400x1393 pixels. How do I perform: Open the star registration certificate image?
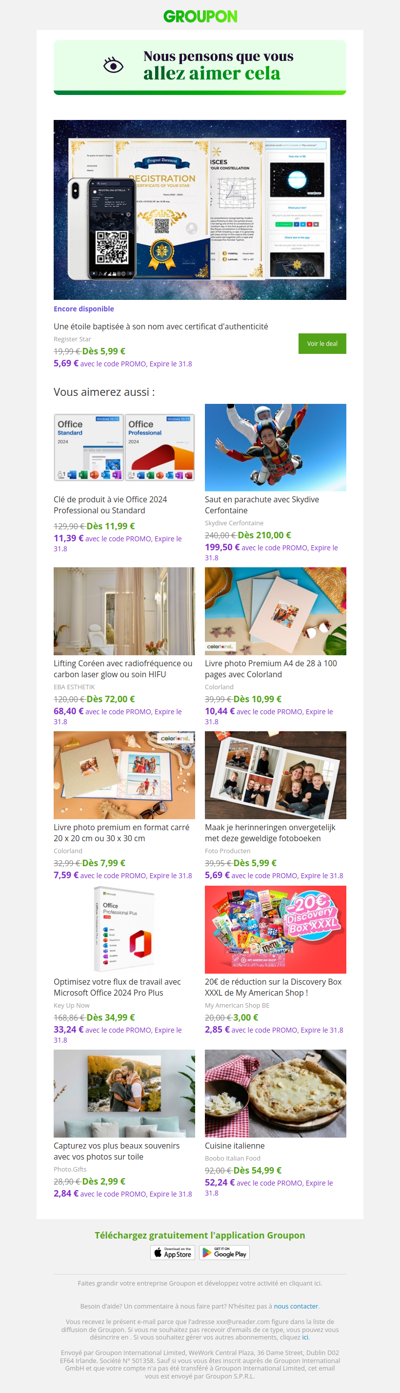200,210
